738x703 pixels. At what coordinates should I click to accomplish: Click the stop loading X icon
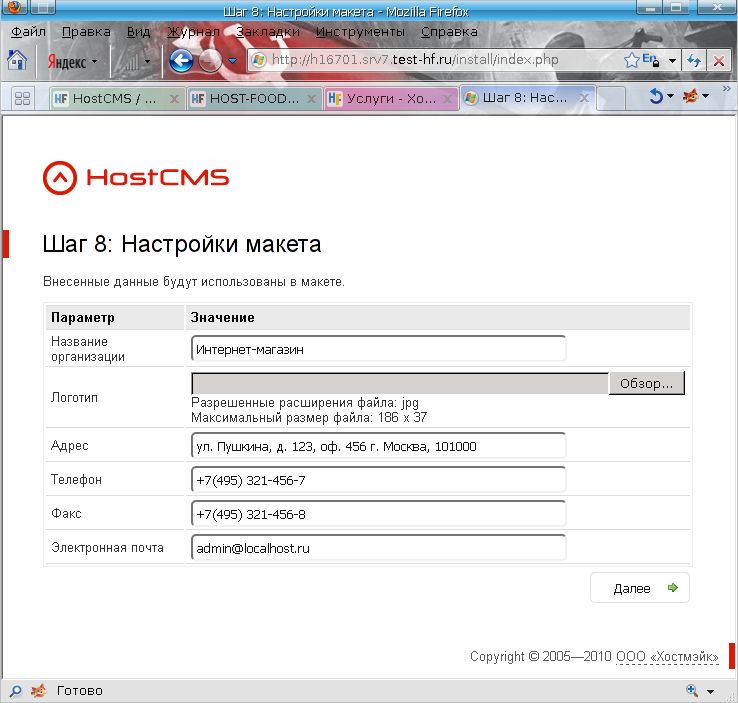click(x=718, y=60)
